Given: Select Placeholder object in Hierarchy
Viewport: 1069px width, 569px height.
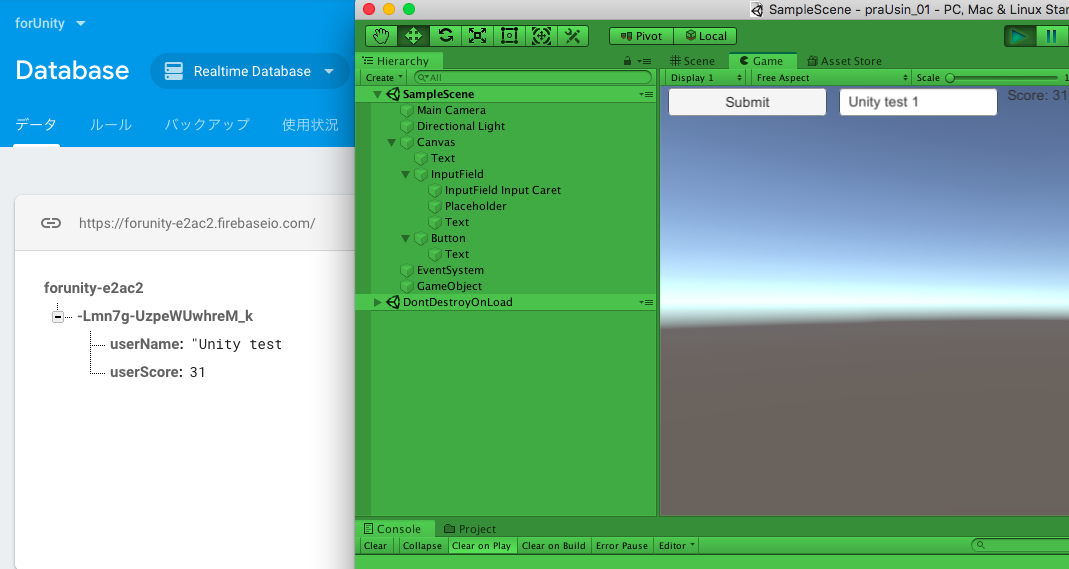Looking at the screenshot, I should [475, 206].
